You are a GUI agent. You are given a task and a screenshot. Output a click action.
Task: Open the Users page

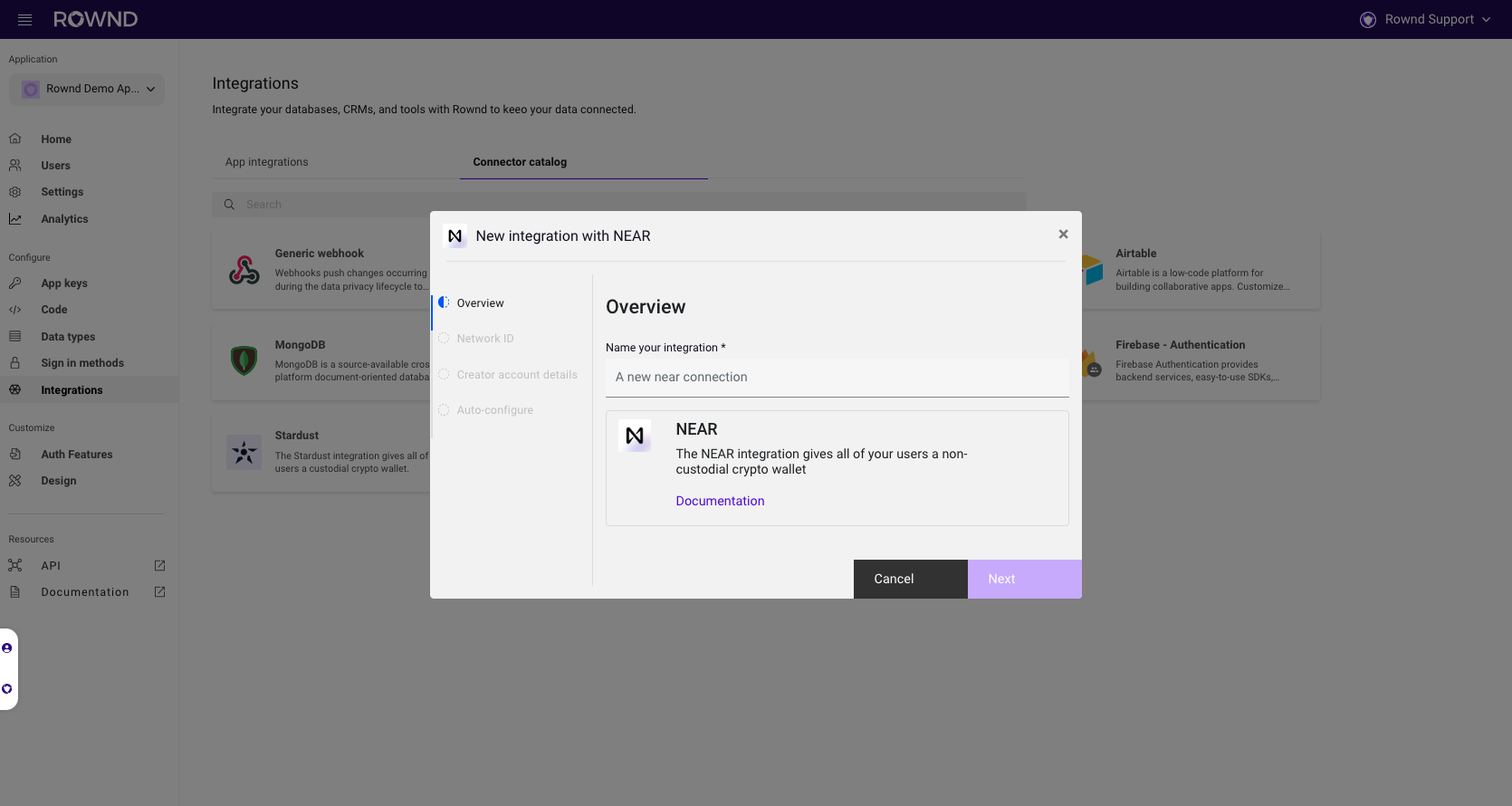(55, 166)
